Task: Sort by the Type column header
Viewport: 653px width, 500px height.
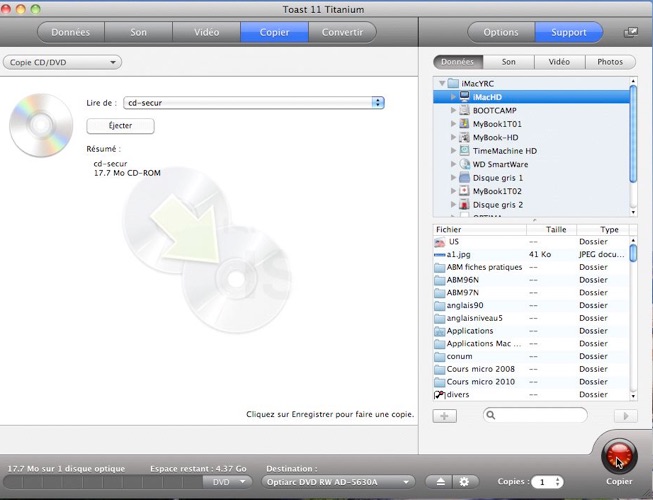Action: 603,230
